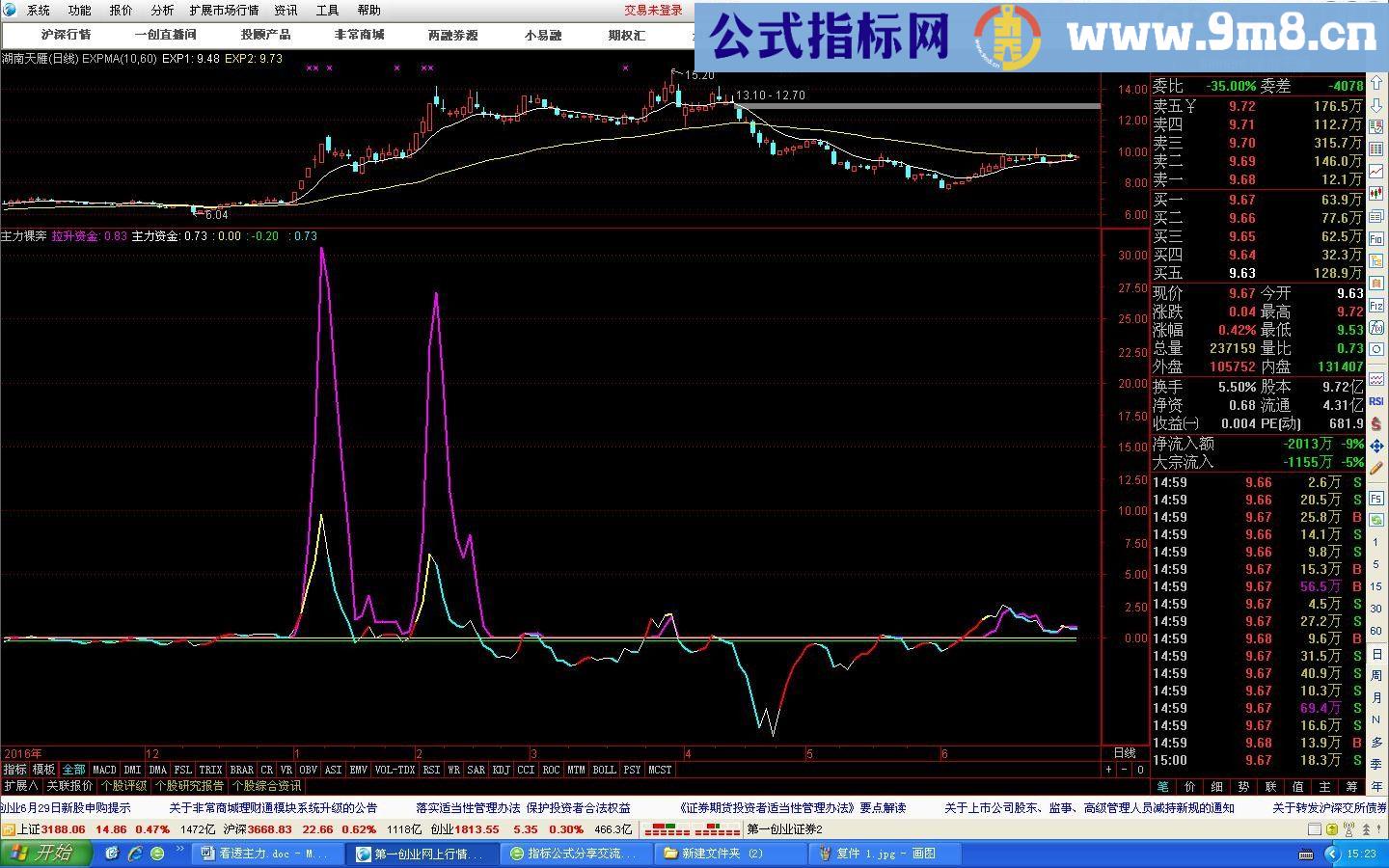The image size is (1389, 868).
Task: Click the 投顾产品 navigation button
Action: [x=265, y=35]
